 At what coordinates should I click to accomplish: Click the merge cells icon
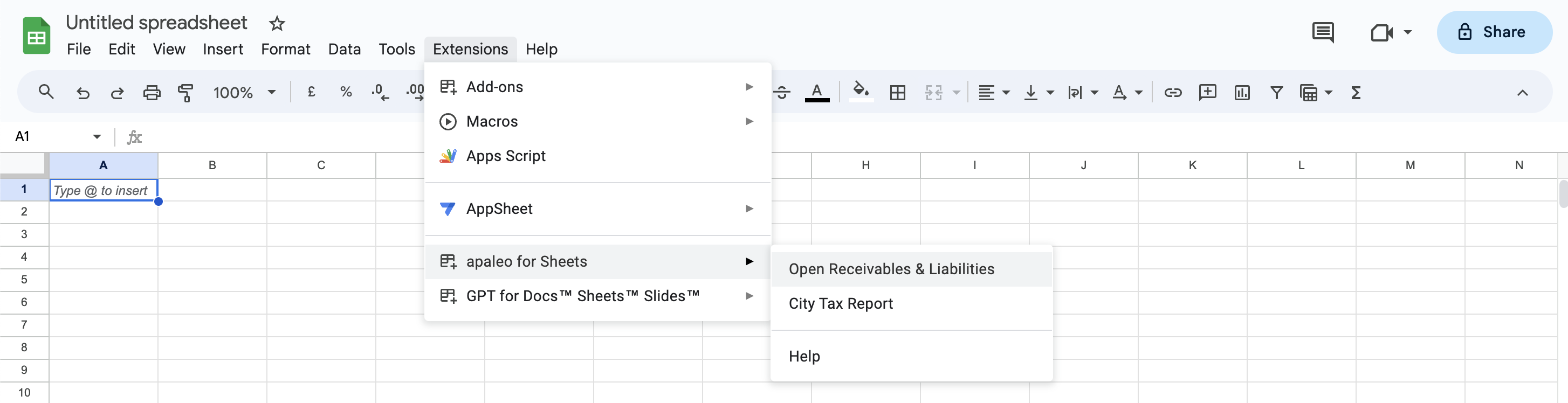click(x=933, y=92)
